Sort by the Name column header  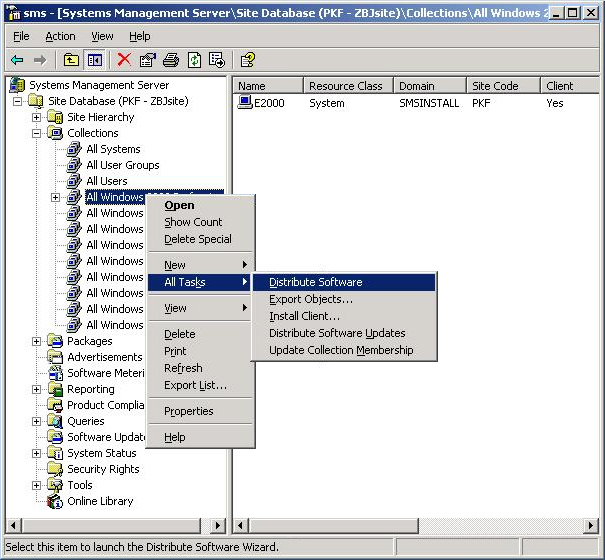click(268, 86)
